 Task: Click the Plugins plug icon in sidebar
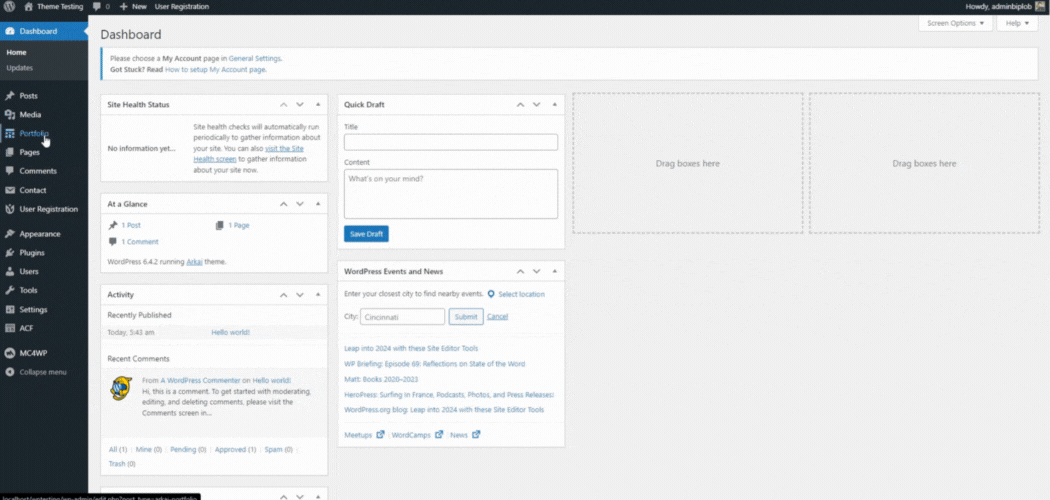[x=10, y=253]
